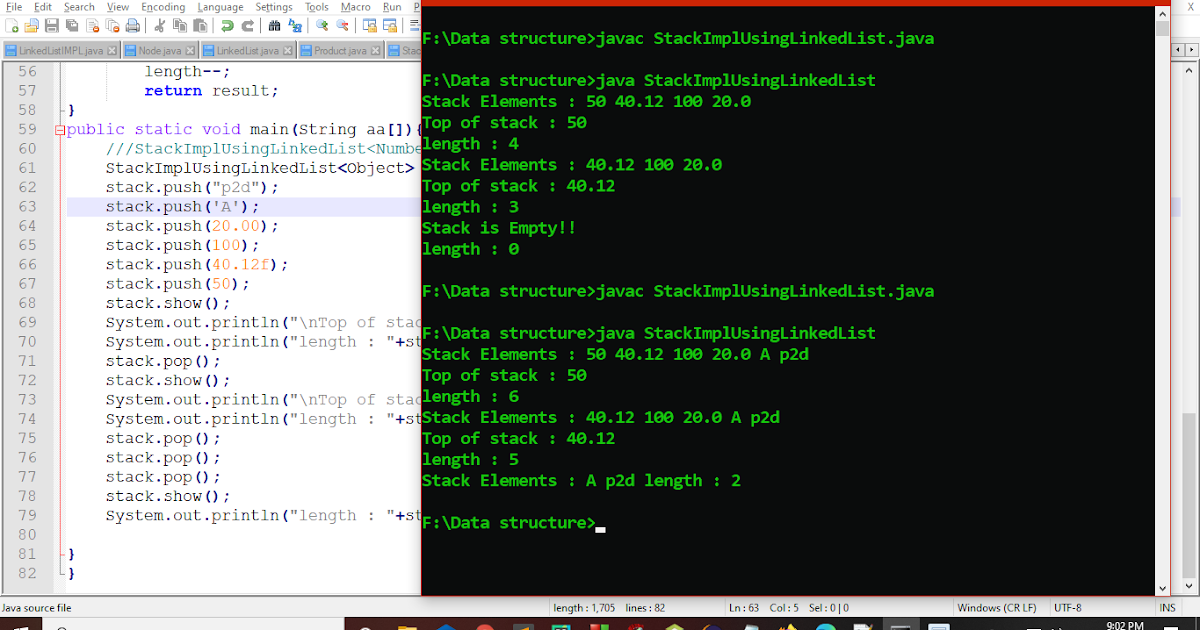This screenshot has height=630, width=1200.
Task: Paste clipboard contents from the toolbar
Action: (x=200, y=26)
